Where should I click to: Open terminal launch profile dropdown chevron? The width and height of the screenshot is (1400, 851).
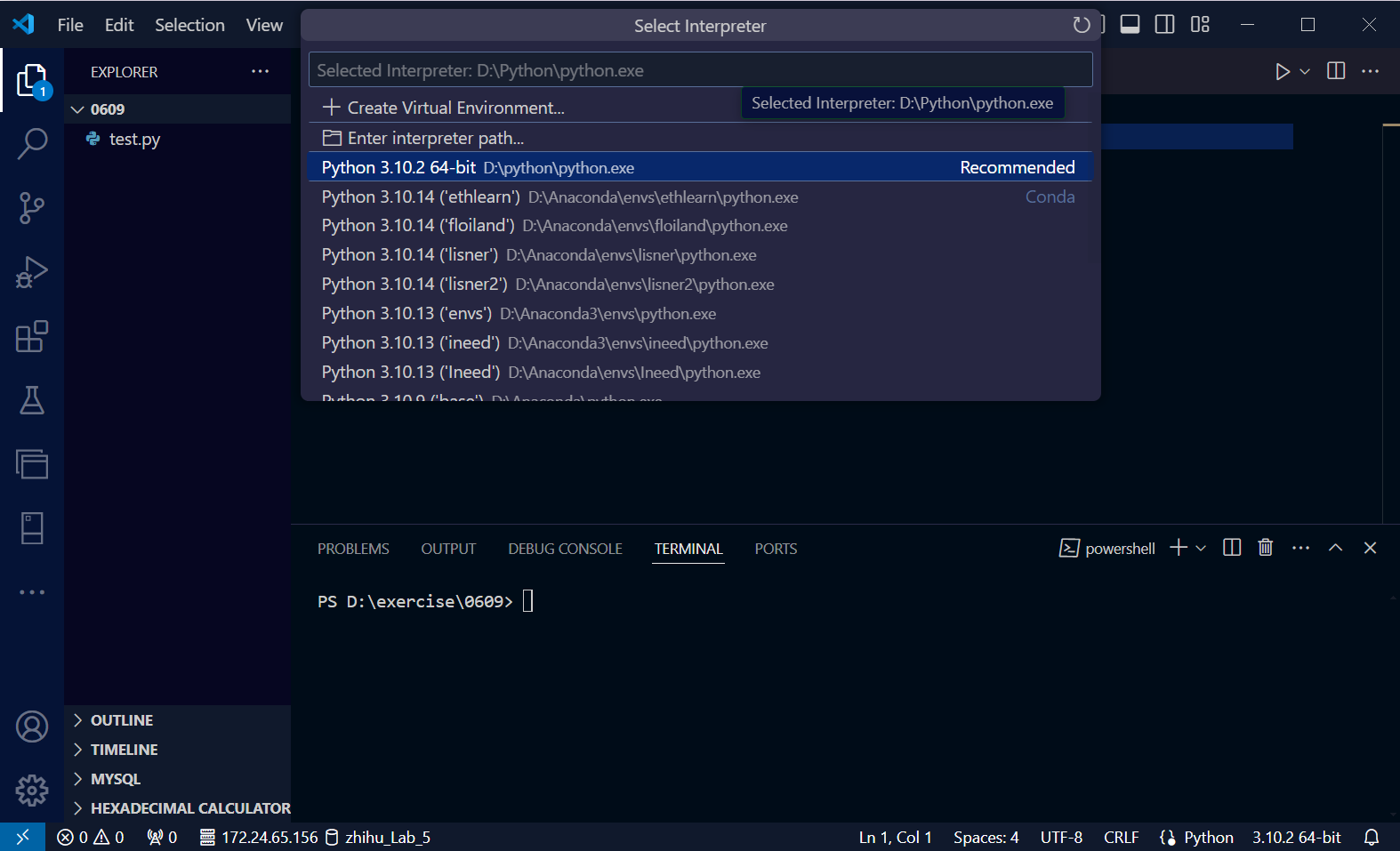[1201, 548]
